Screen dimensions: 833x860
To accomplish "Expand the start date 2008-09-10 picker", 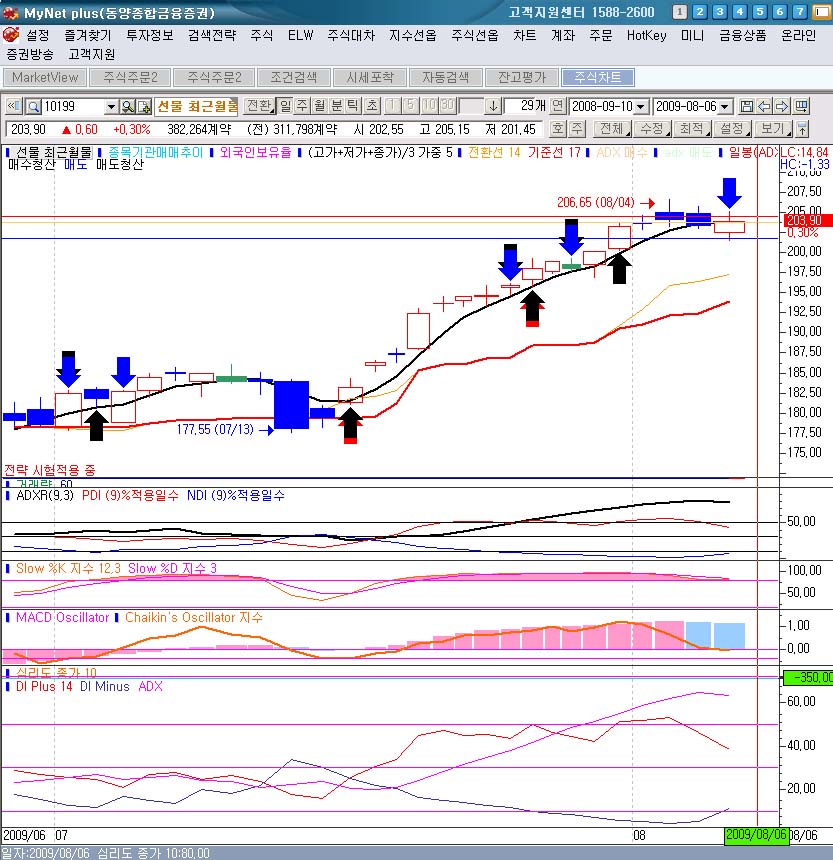I will [641, 106].
